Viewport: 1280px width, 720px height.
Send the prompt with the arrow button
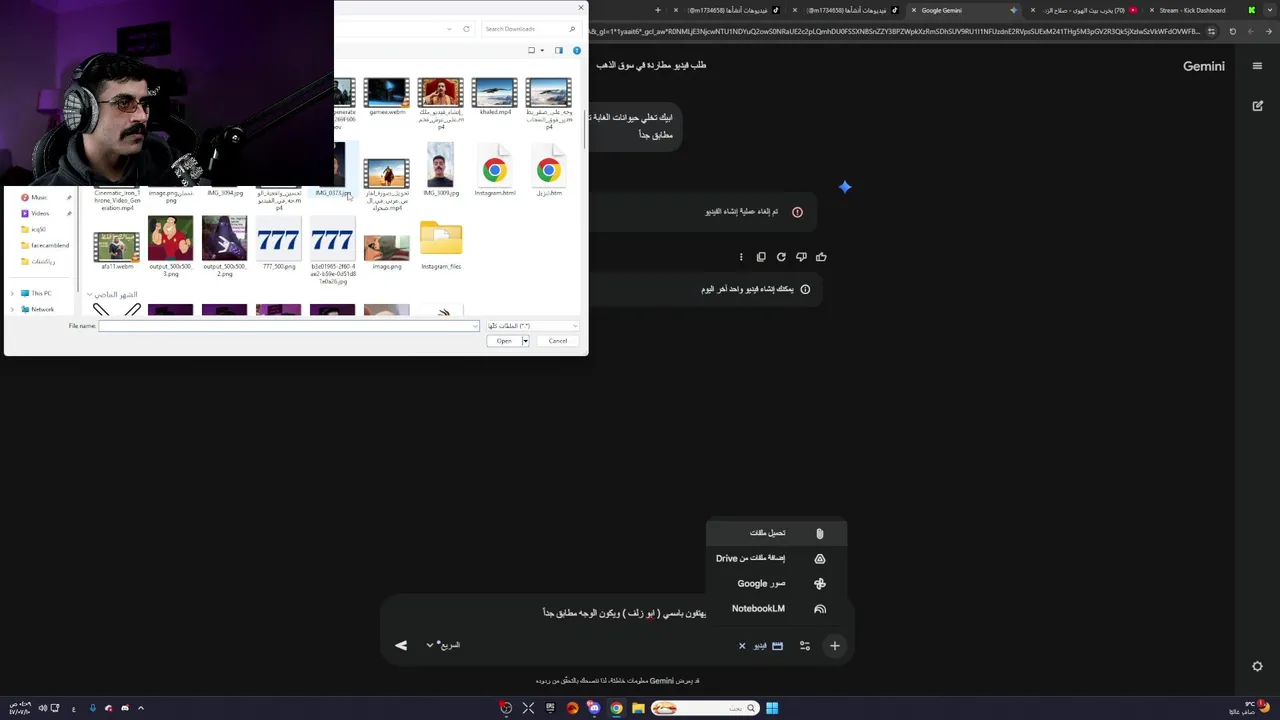401,645
